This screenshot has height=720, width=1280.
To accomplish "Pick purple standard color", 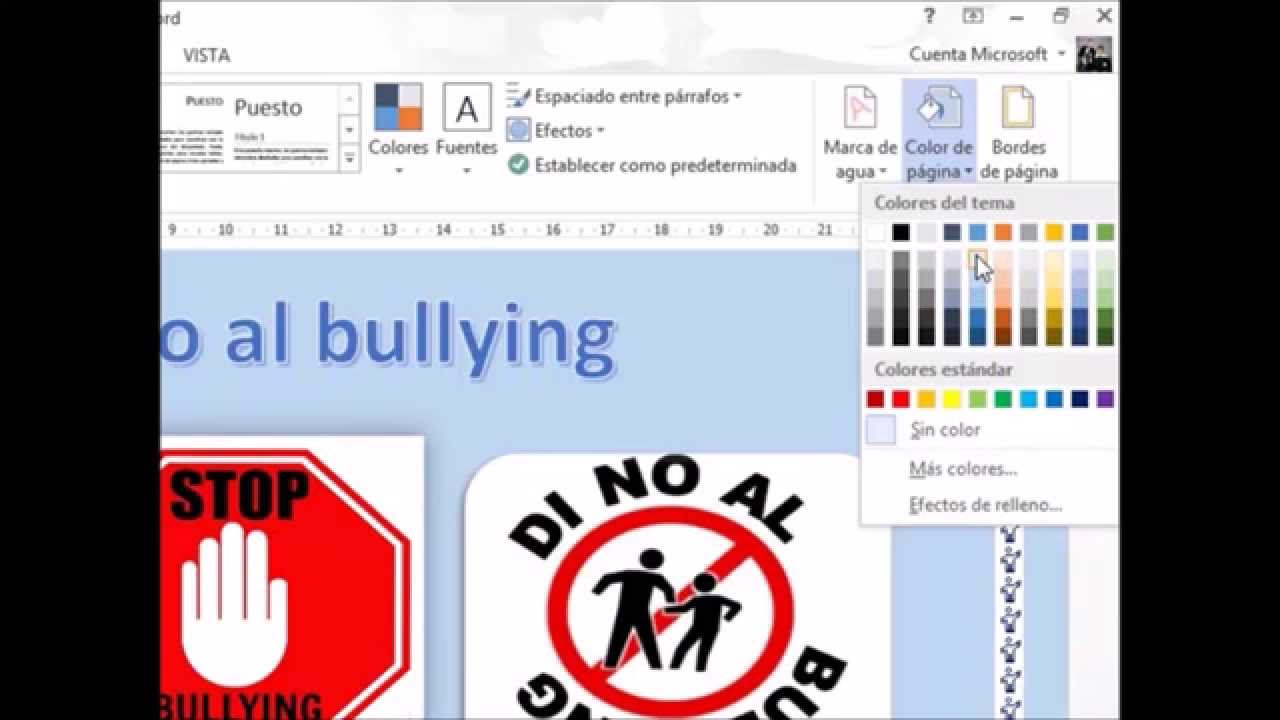I will pos(1105,399).
